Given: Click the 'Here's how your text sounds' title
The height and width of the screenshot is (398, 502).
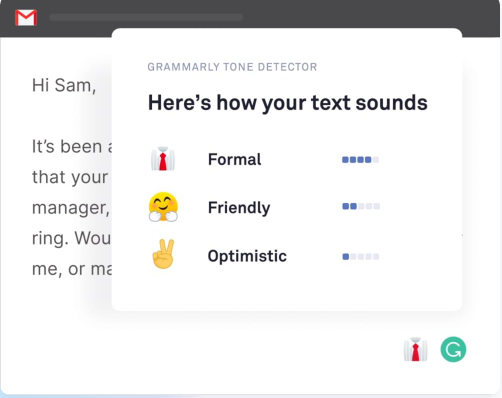Looking at the screenshot, I should click(288, 102).
